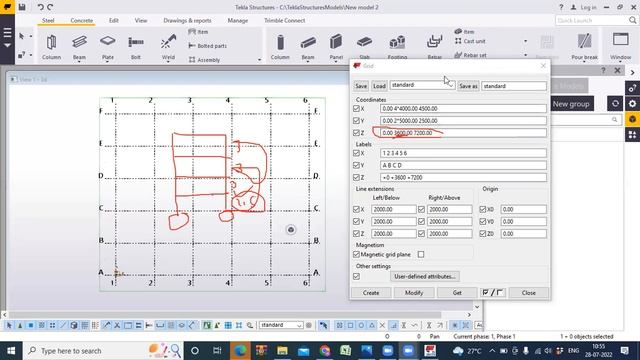Screen dimensions: 640x360
Task: Open the View ribbon tab
Action: click(141, 20)
